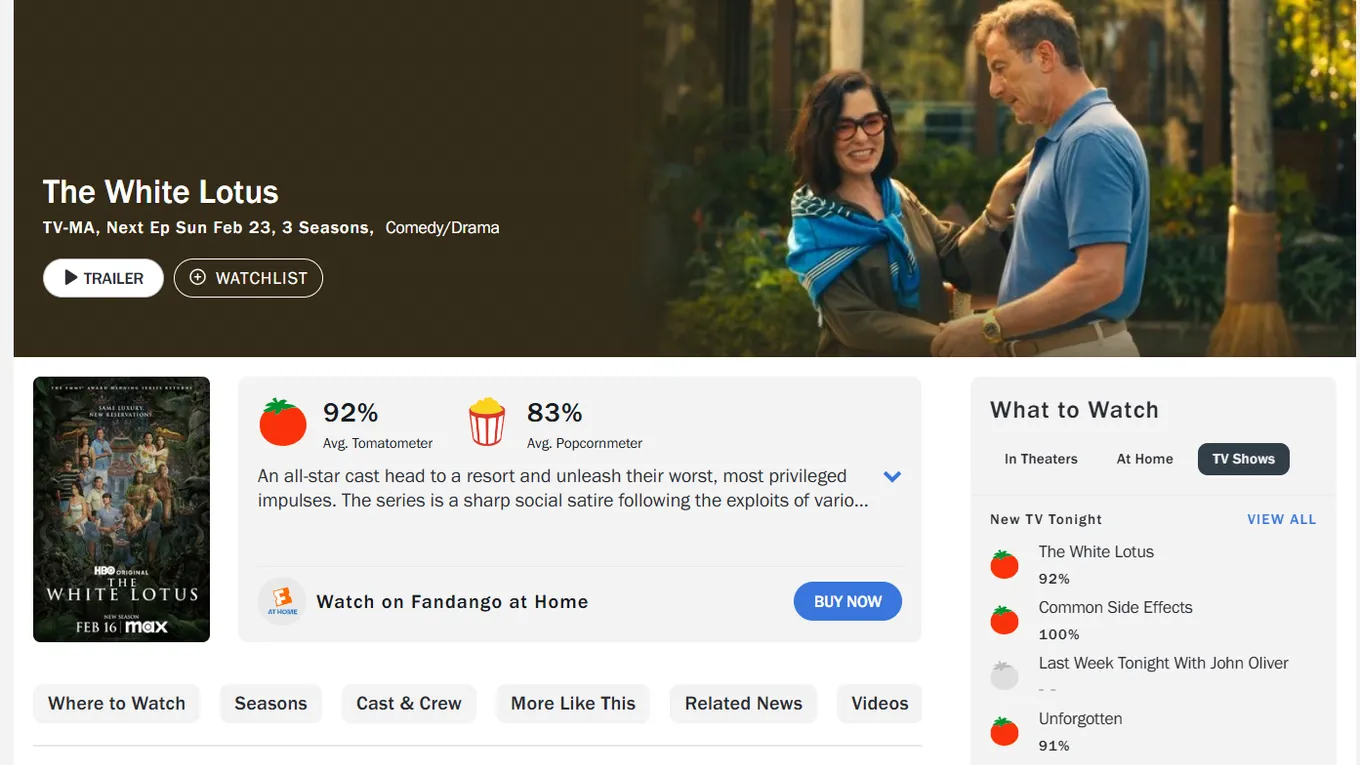Click The White Lotus page title
Screen dimensions: 1360x765
[160, 192]
